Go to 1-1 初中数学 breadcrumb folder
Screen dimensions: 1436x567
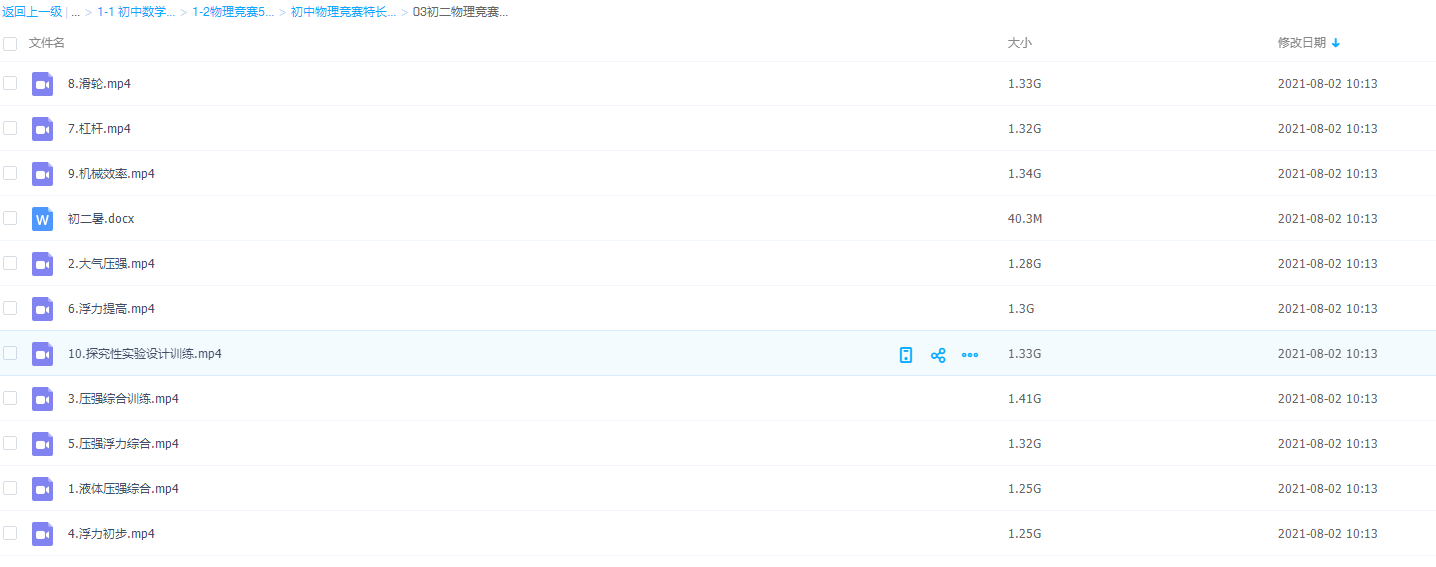pyautogui.click(x=136, y=12)
